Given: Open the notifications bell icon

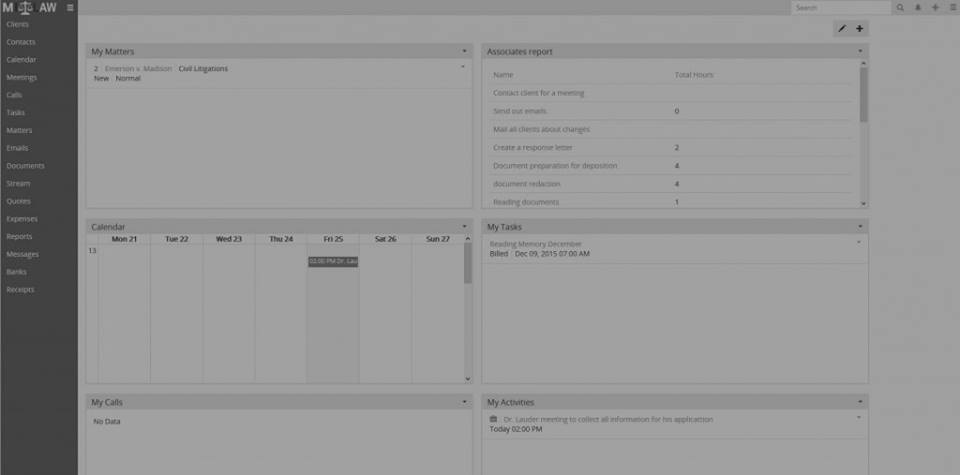Looking at the screenshot, I should click(918, 7).
